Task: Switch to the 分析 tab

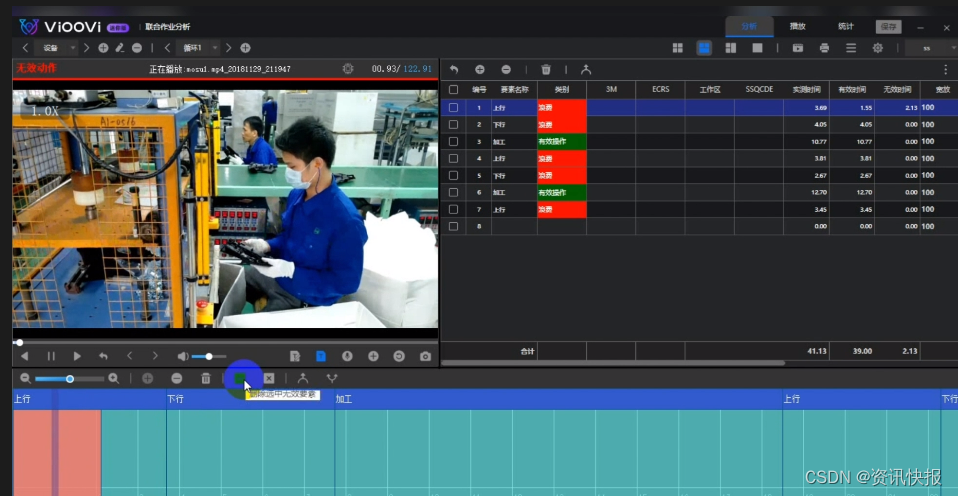Action: click(x=749, y=27)
